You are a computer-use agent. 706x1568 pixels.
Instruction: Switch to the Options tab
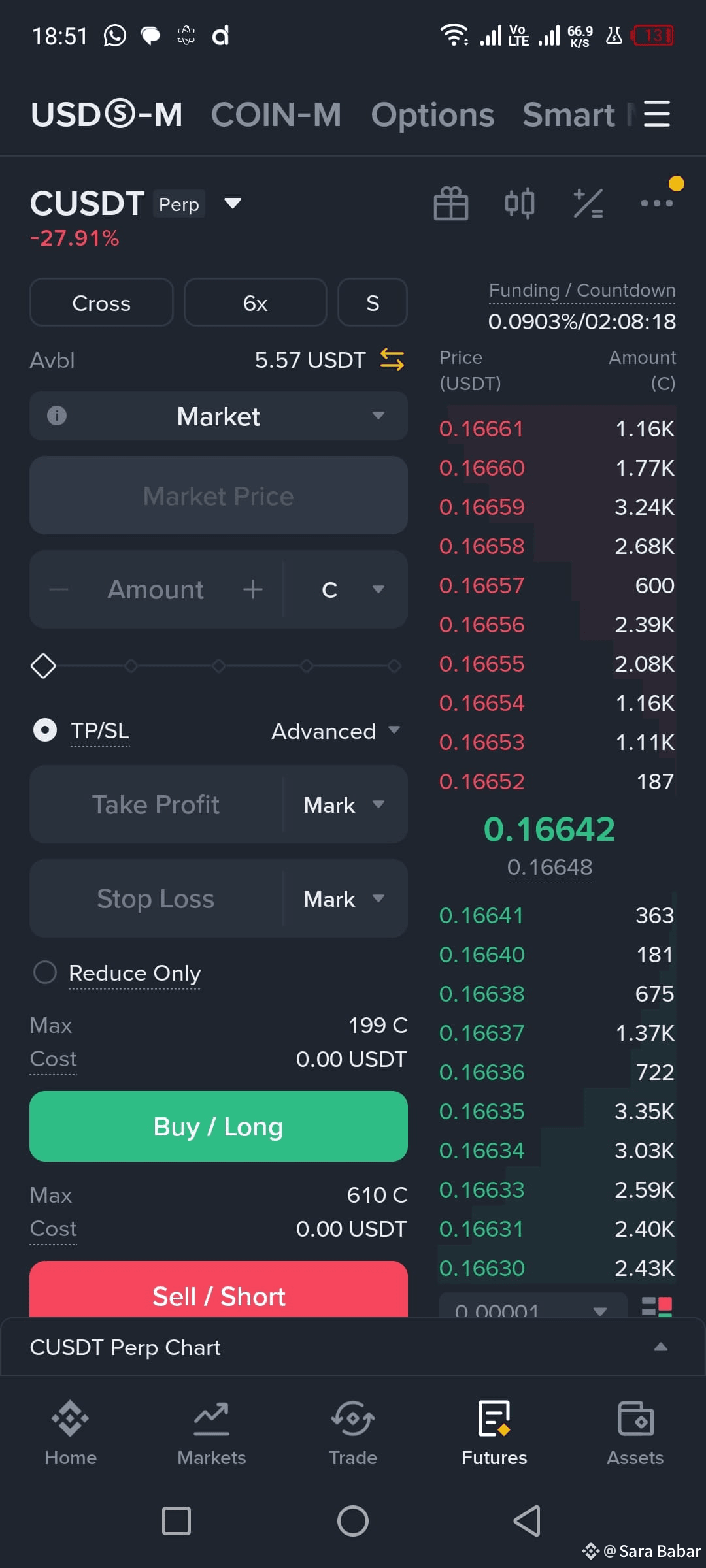(x=432, y=114)
